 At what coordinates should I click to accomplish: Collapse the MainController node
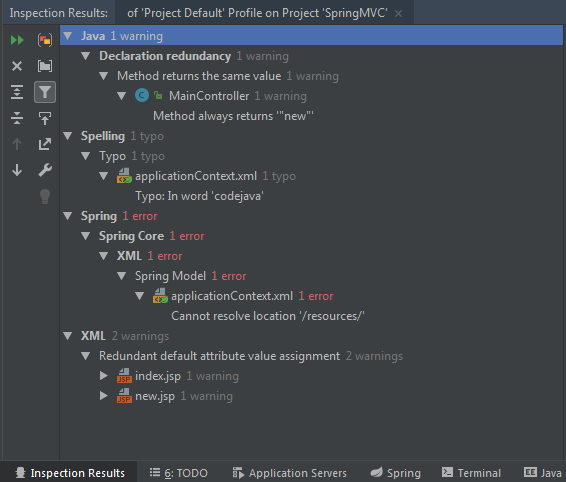click(122, 96)
